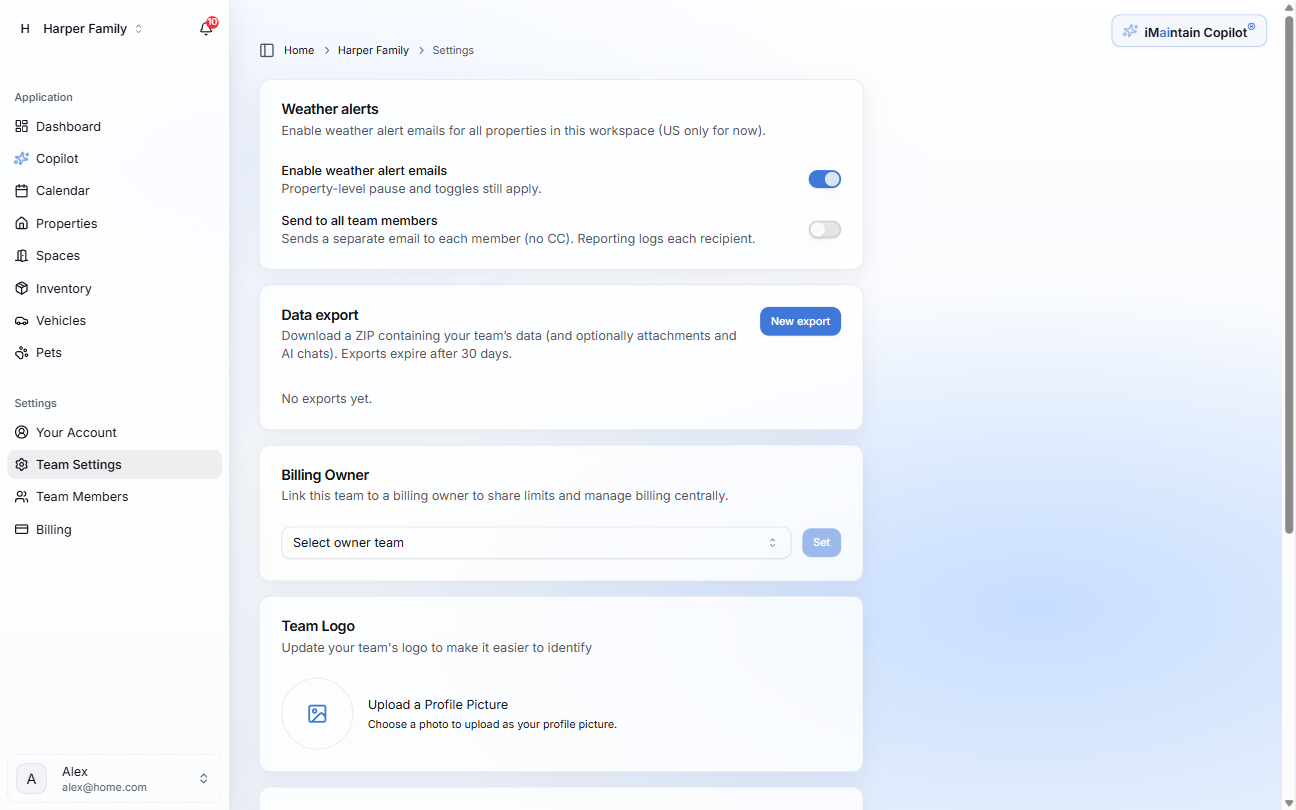Open the Calendar section

[x=63, y=190]
